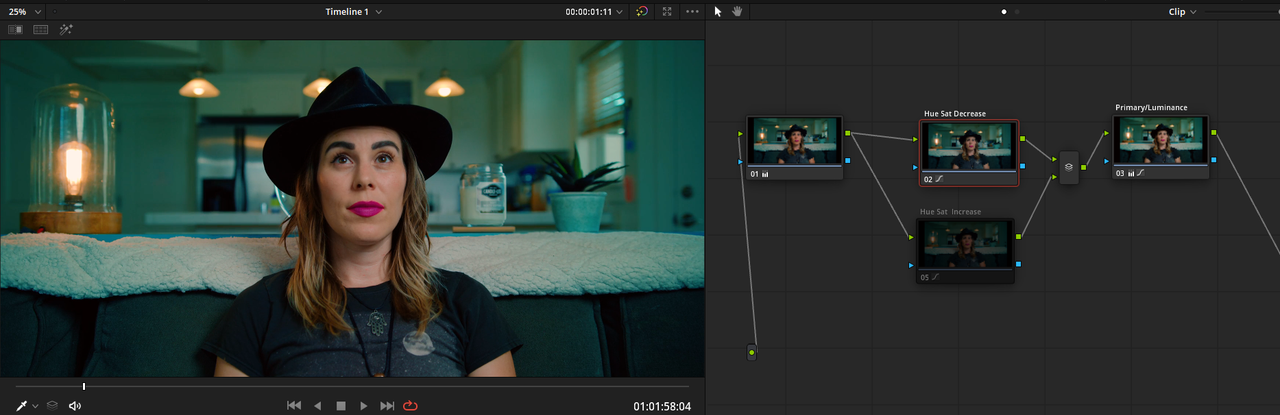Expand the viewer to full screen
The height and width of the screenshot is (415, 1280).
tap(667, 11)
